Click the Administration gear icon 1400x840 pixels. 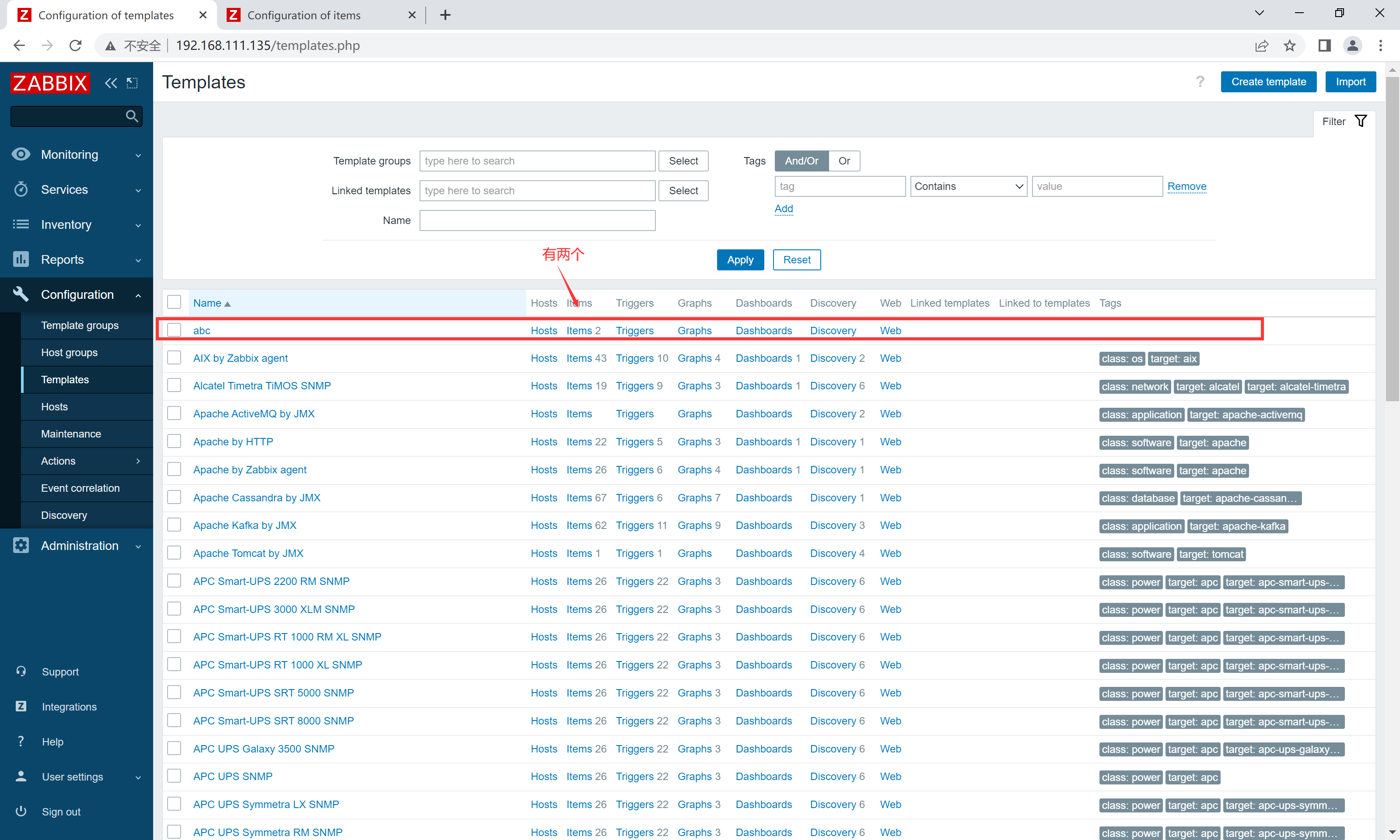click(x=21, y=545)
